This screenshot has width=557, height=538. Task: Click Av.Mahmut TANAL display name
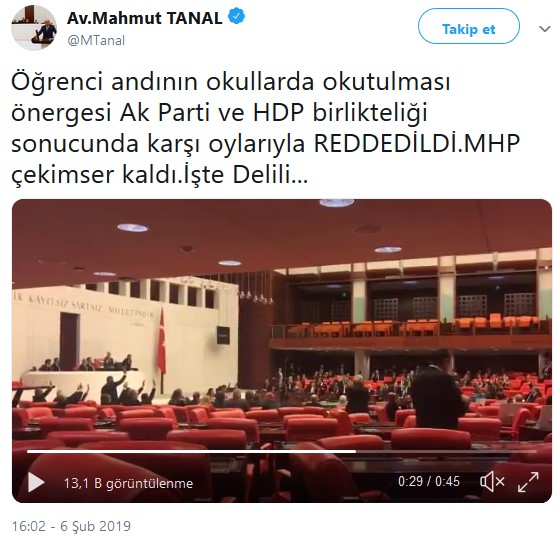(x=145, y=18)
